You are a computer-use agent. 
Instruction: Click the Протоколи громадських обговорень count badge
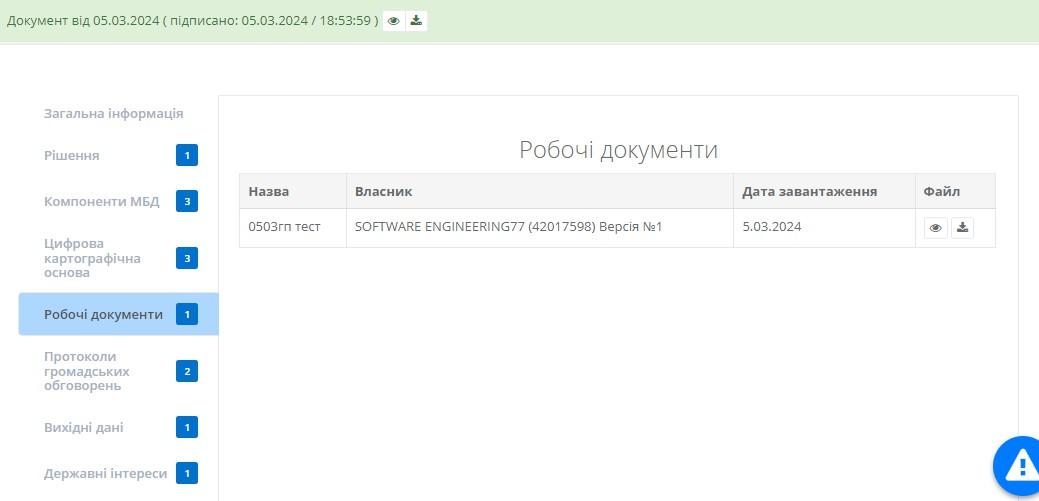(187, 372)
